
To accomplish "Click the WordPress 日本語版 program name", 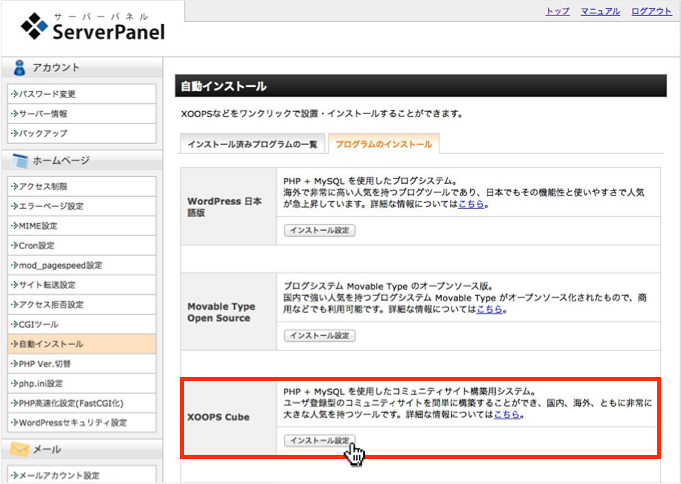I will [x=225, y=207].
